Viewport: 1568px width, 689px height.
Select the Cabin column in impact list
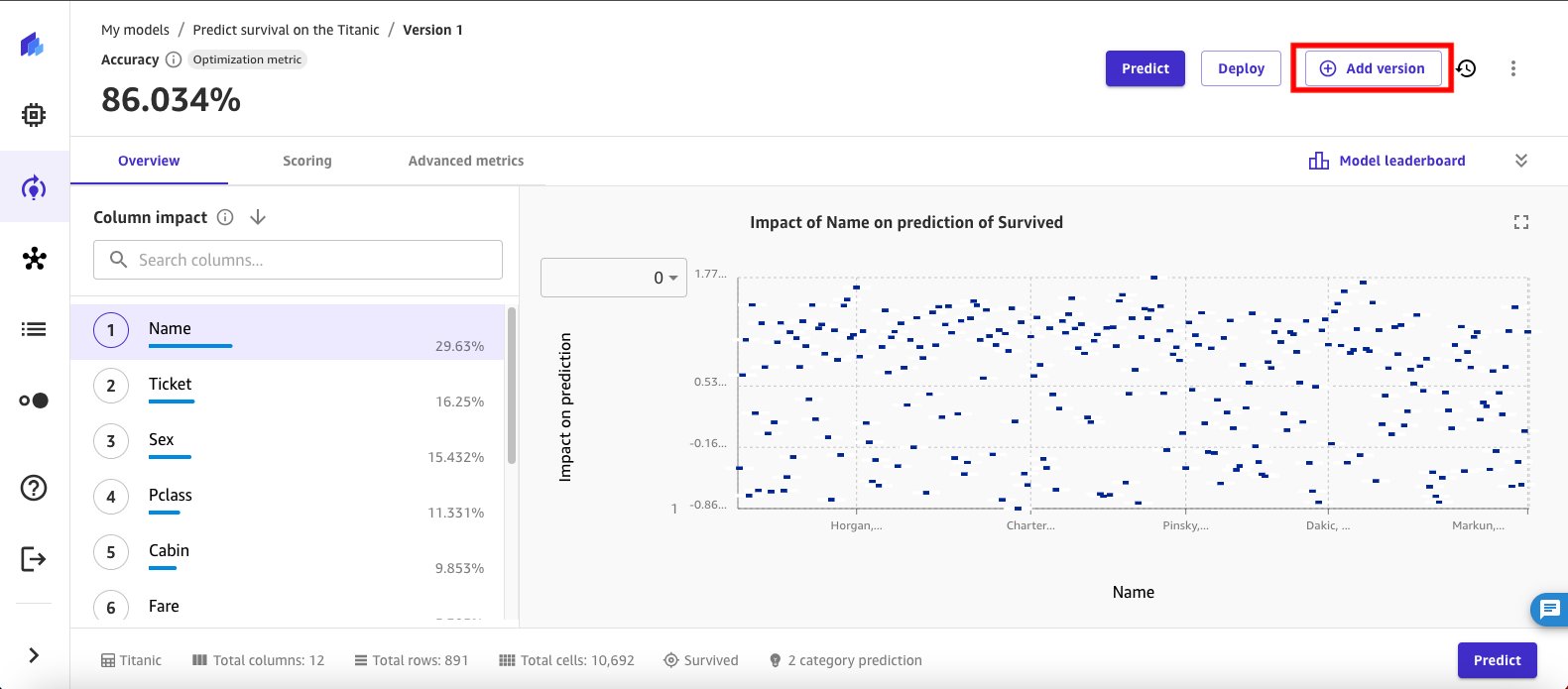coord(288,553)
